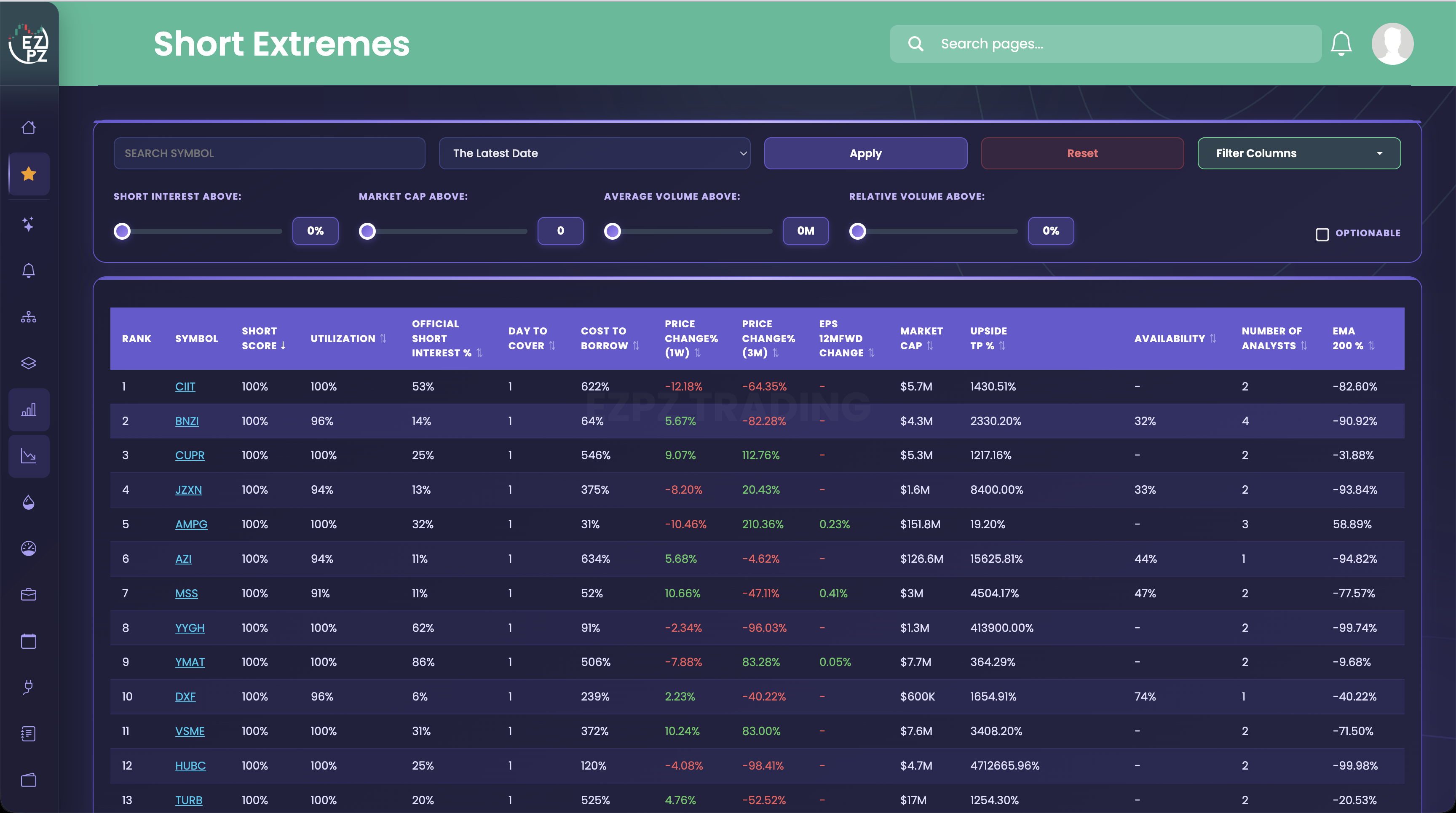1456x813 pixels.
Task: Open the AMPG symbol link
Action: coord(191,524)
